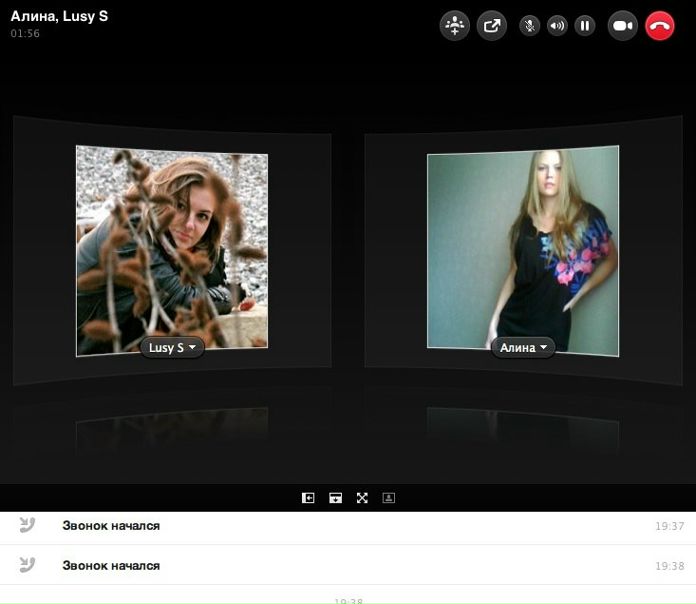Click the share/pop-out arrow icon
This screenshot has height=604, width=696.
tap(492, 26)
